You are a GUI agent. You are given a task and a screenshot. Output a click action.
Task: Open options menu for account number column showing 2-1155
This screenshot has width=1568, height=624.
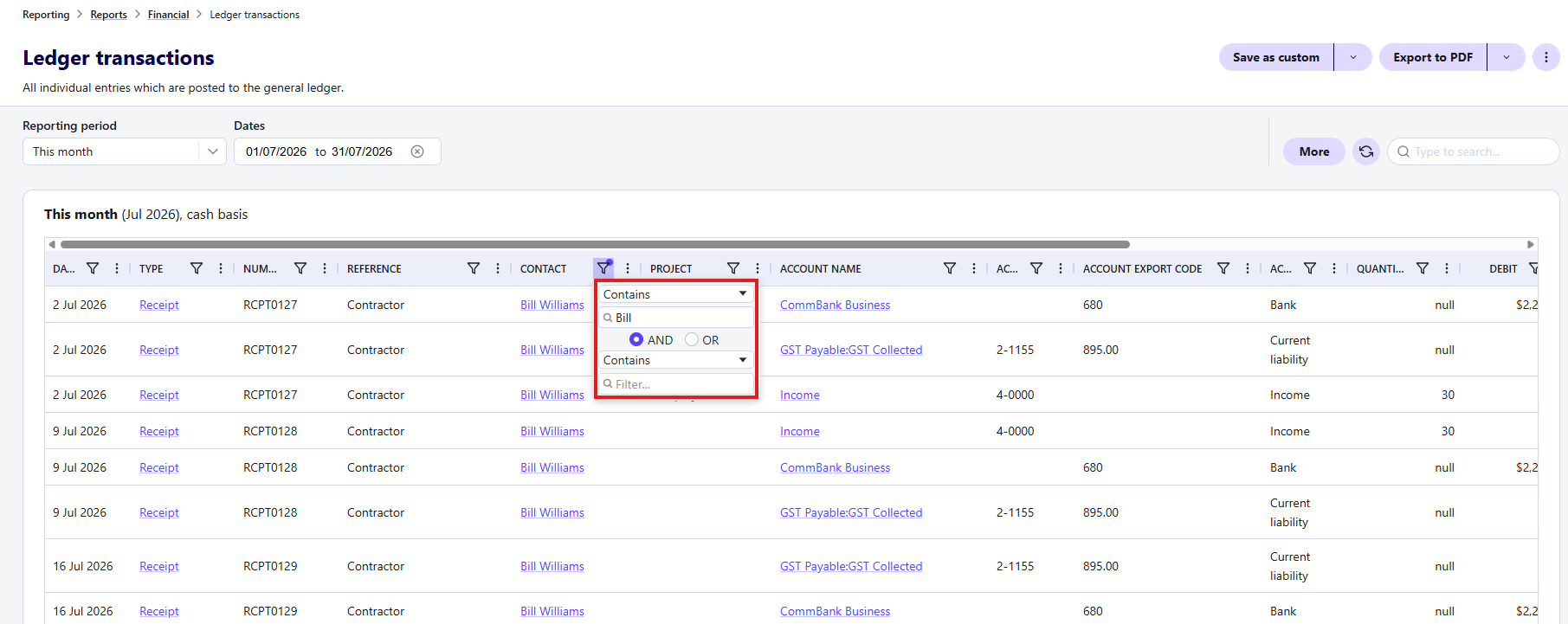point(1061,268)
